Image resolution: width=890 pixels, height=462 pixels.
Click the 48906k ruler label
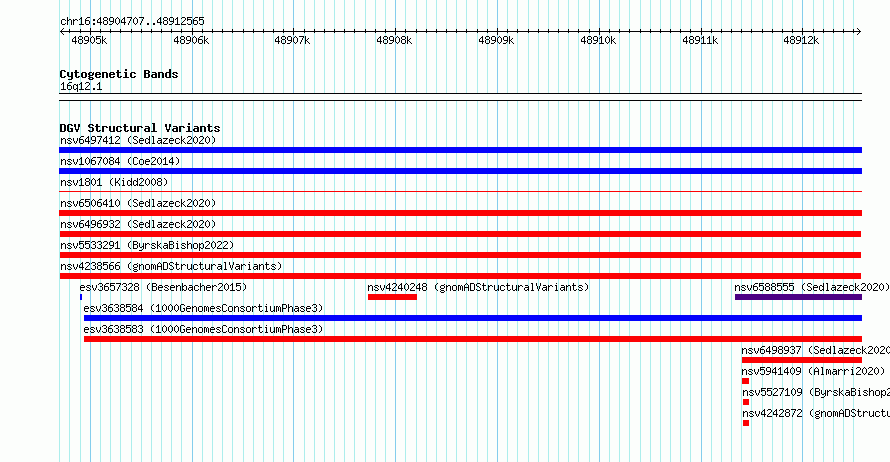pyautogui.click(x=191, y=40)
